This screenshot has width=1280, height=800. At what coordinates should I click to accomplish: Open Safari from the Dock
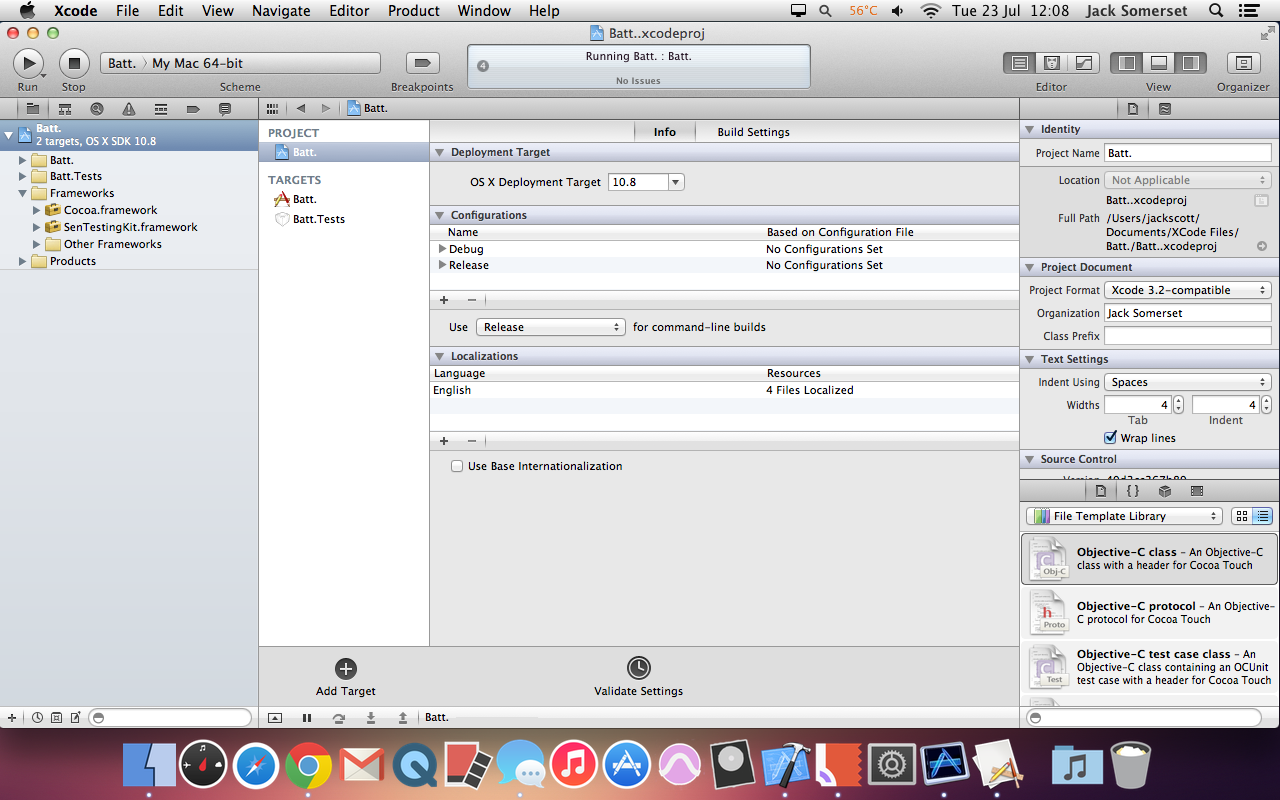[x=256, y=766]
